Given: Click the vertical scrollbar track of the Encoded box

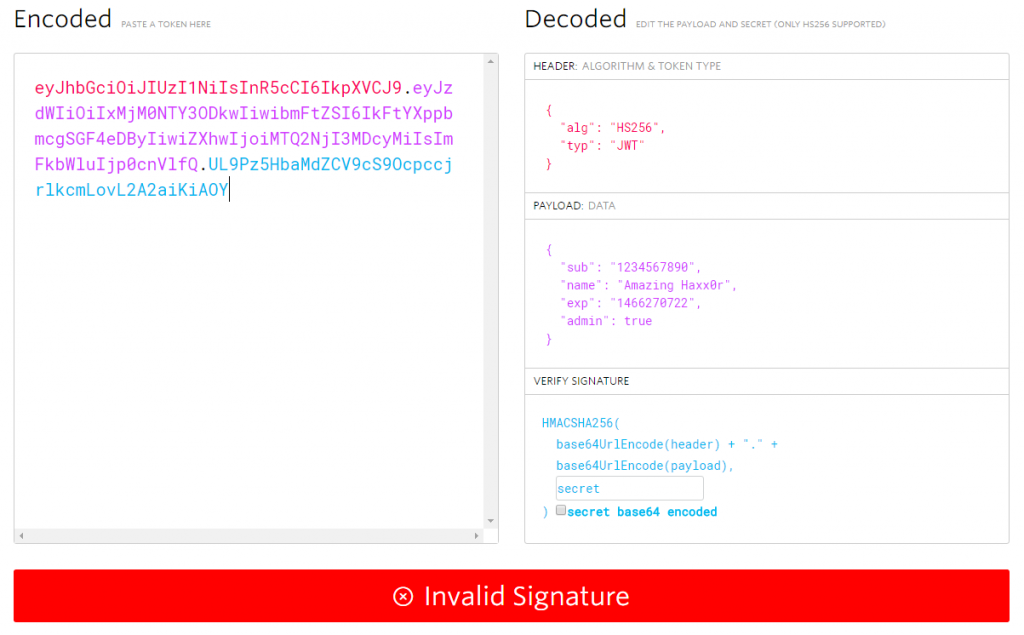Looking at the screenshot, I should click(490, 300).
